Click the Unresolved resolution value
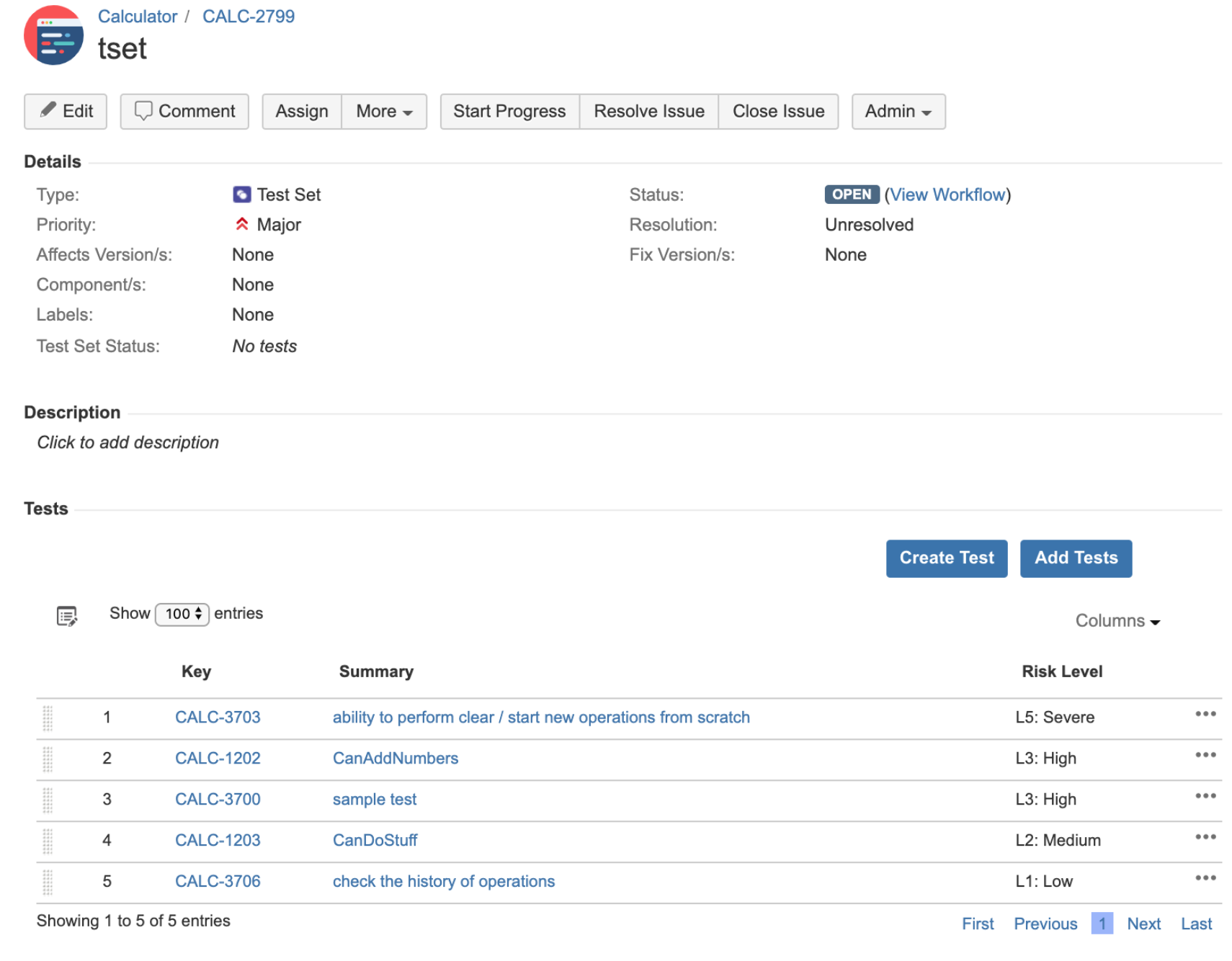The width and height of the screenshot is (1232, 961). point(869,225)
